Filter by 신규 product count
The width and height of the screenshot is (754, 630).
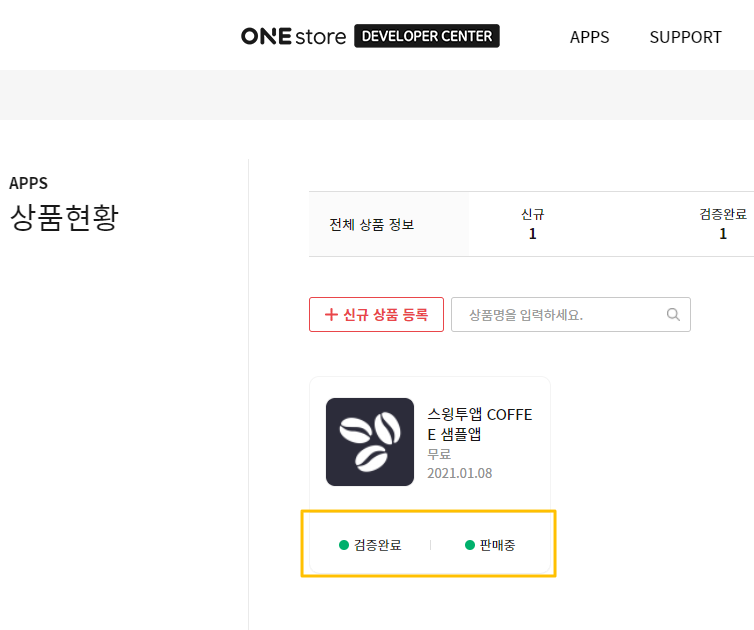tap(532, 224)
